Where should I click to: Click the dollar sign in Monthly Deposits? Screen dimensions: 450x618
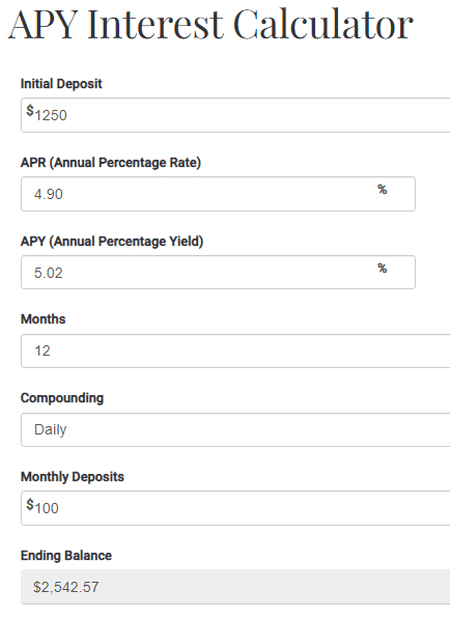coord(30,504)
